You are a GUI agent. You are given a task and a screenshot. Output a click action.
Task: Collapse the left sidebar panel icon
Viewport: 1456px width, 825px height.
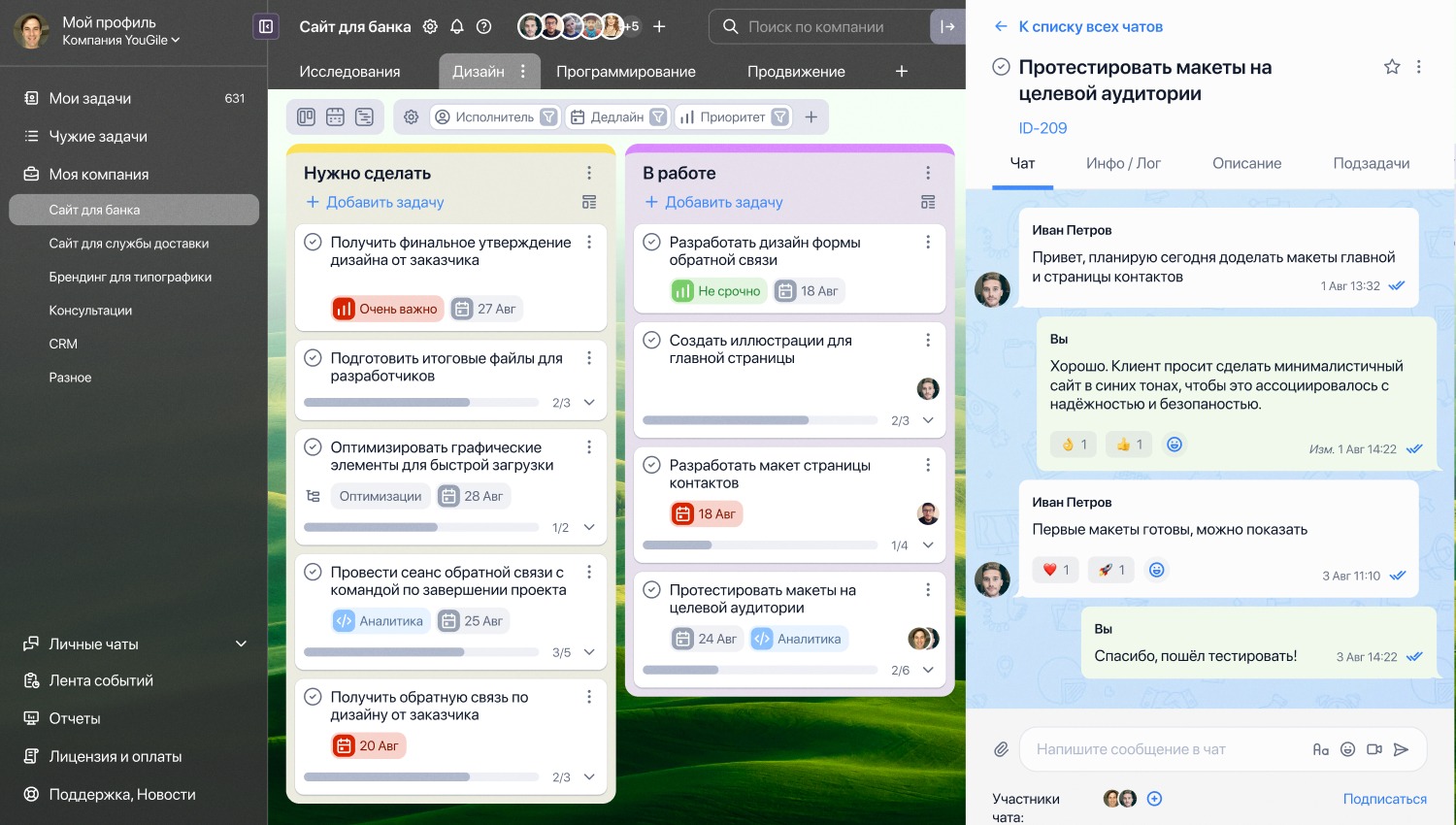[x=266, y=26]
